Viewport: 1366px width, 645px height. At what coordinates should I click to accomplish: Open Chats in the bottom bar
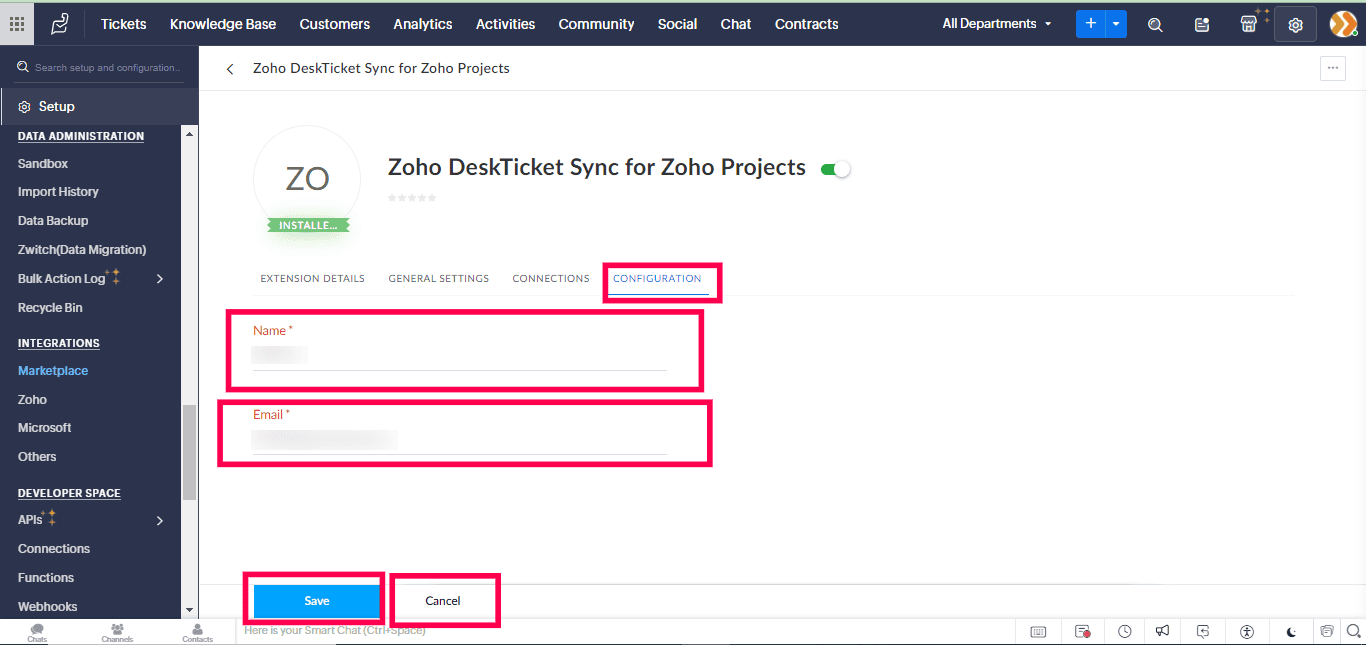[37, 632]
